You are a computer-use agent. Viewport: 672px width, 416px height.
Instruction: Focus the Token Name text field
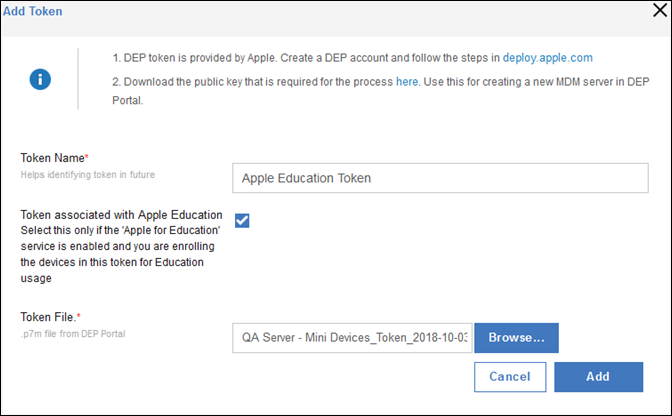(440, 178)
